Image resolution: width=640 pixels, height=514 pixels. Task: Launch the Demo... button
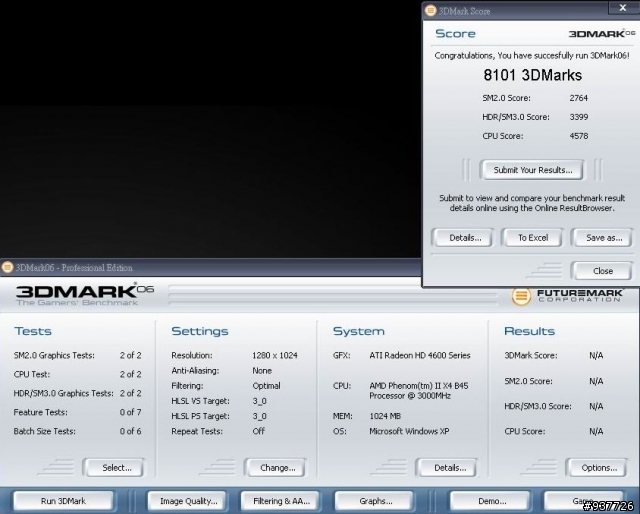(489, 501)
